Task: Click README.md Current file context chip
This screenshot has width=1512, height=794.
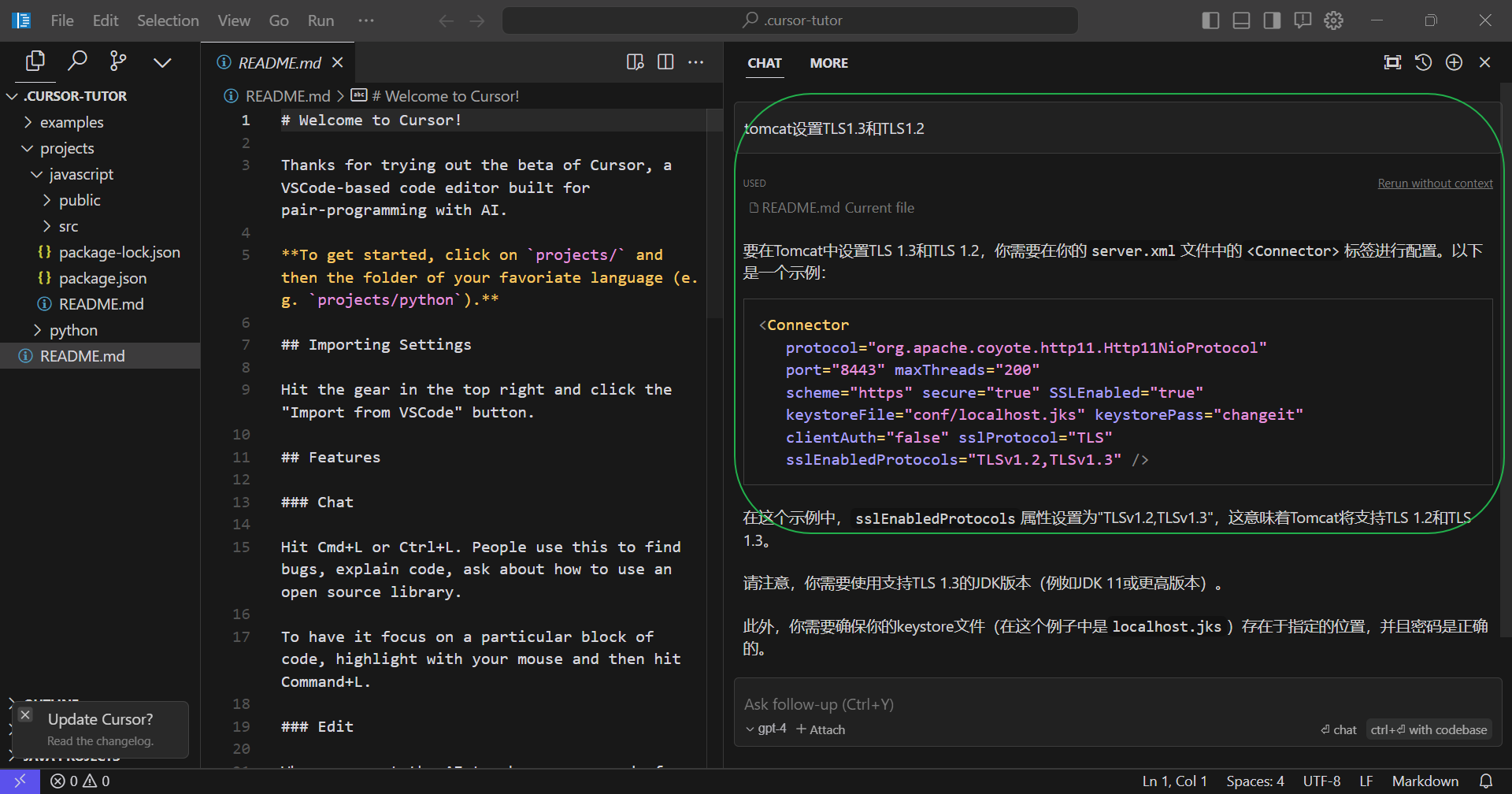Action: (832, 208)
